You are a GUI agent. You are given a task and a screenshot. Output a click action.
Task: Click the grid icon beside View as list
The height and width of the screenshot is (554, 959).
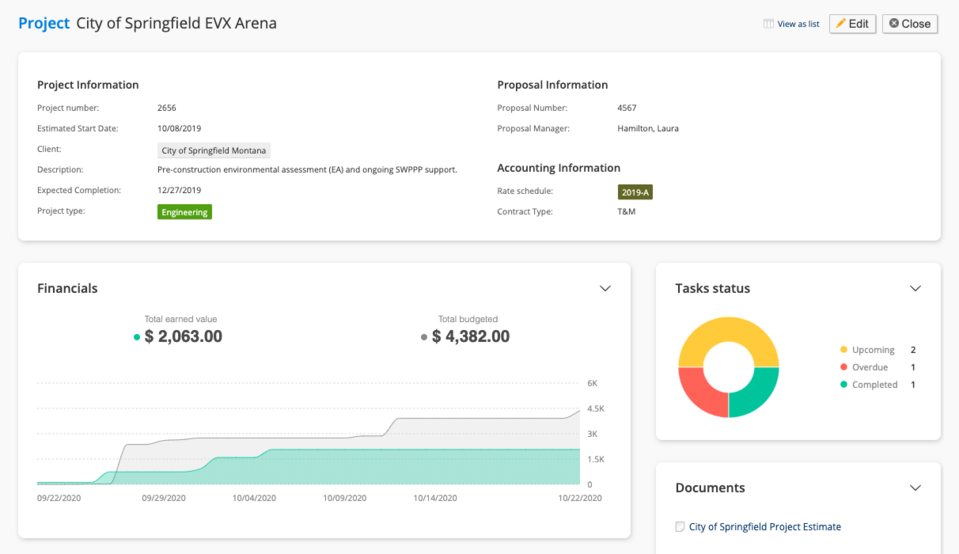click(768, 24)
